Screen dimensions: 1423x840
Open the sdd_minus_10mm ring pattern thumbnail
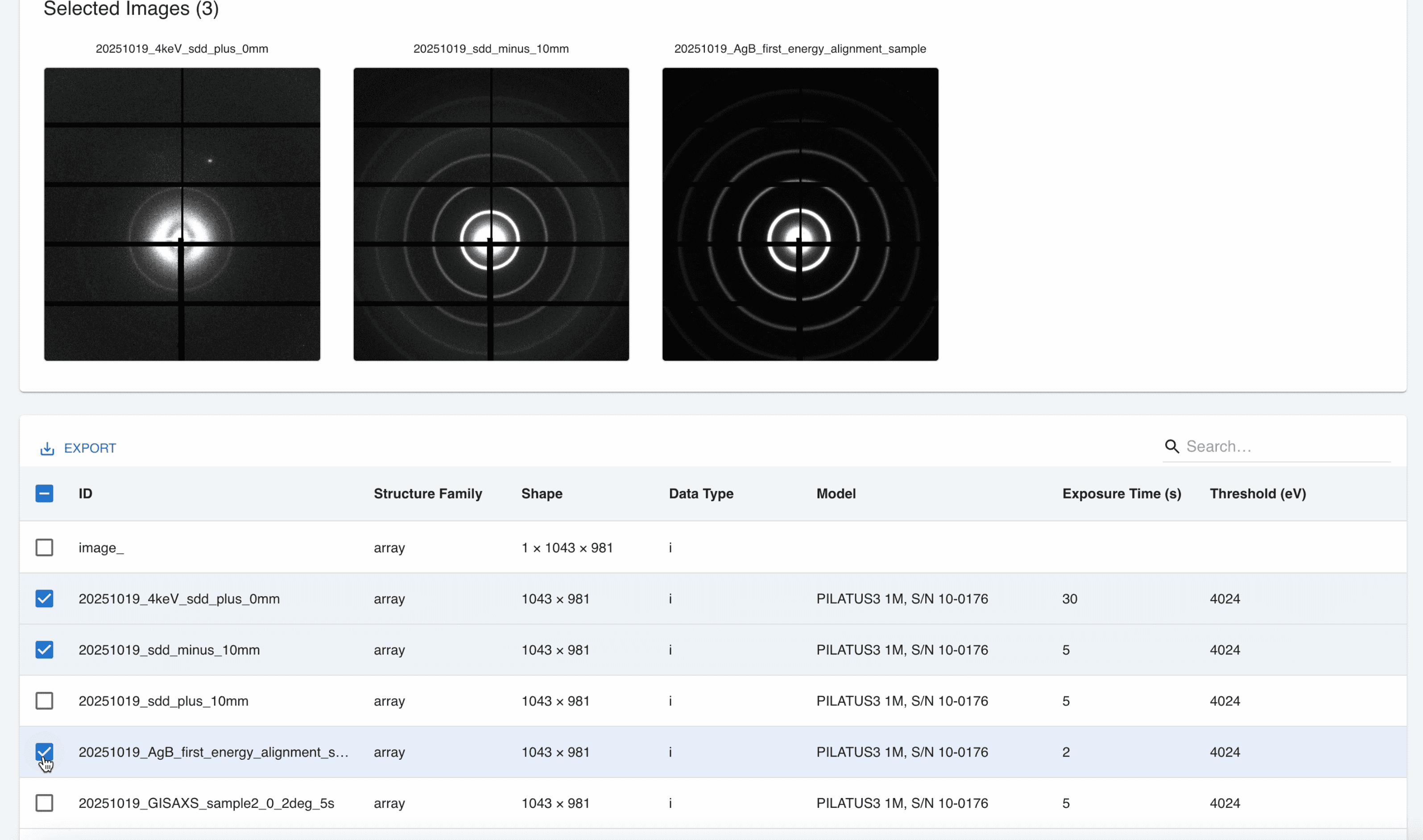coord(491,214)
